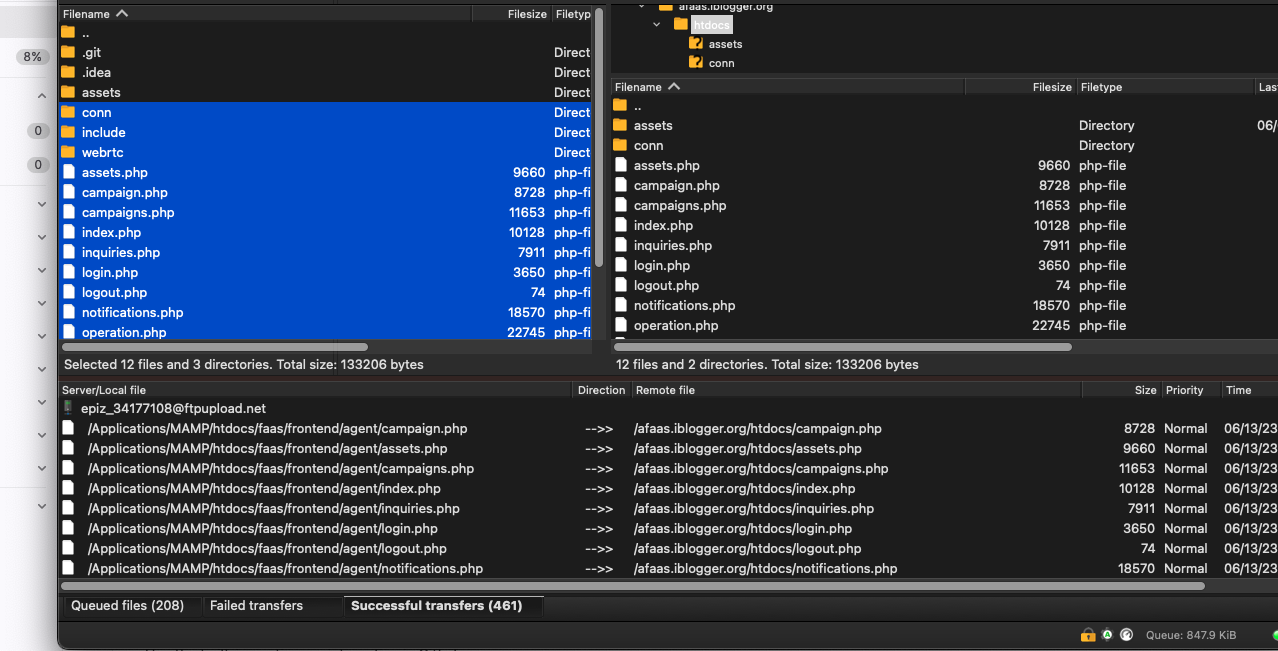This screenshot has width=1278, height=651.
Task: Click the file icon of local index.php
Action: (68, 232)
